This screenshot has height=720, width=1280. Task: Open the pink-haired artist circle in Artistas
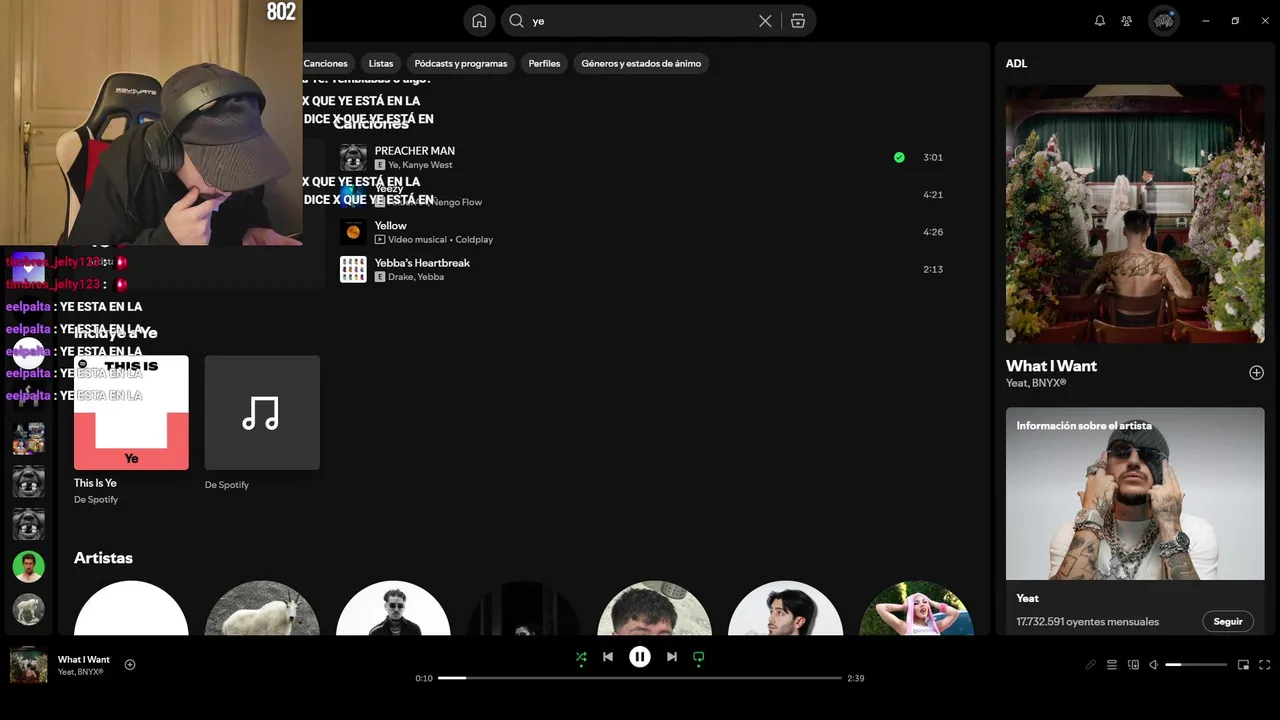917,608
